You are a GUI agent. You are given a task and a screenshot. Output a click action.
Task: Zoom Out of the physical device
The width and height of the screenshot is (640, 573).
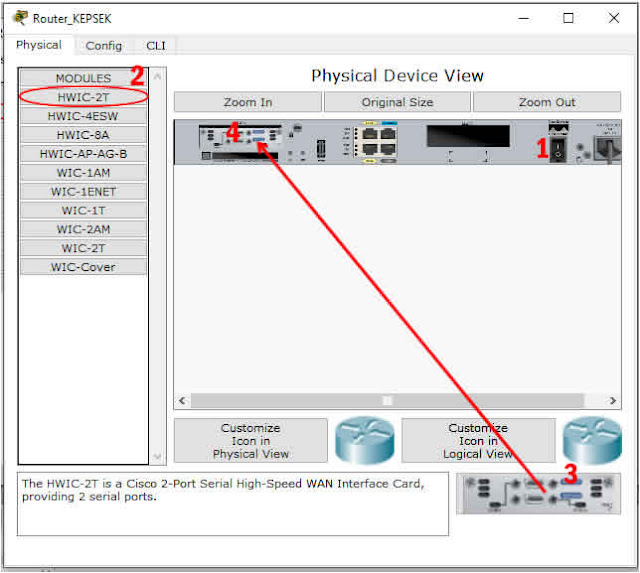547,102
